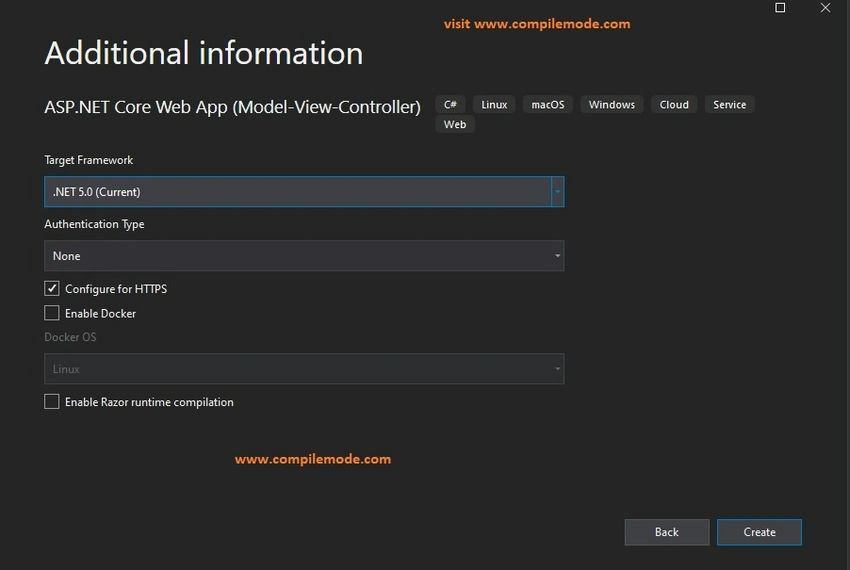Click the Windows tag

coord(611,105)
